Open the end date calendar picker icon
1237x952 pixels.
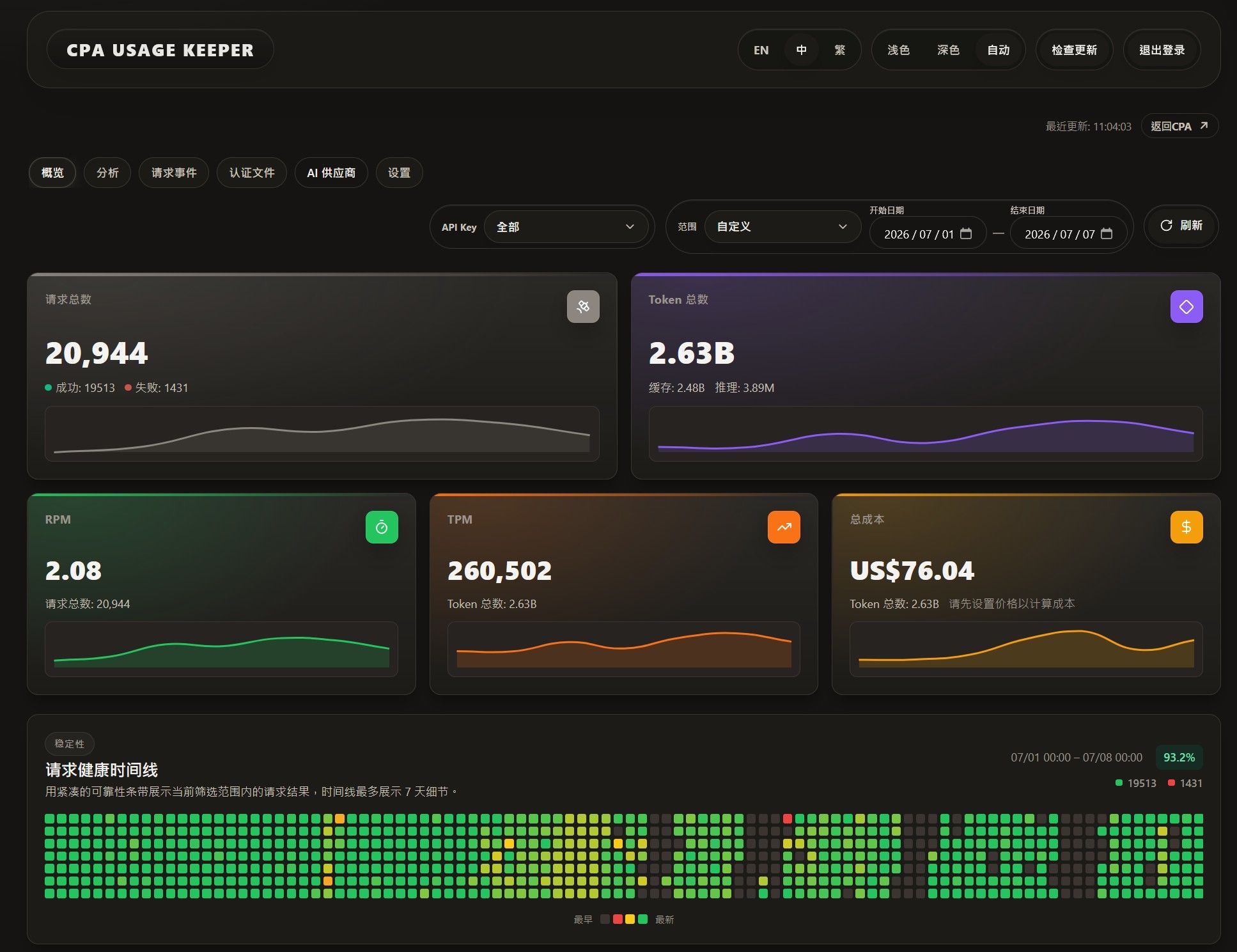[x=1107, y=234]
